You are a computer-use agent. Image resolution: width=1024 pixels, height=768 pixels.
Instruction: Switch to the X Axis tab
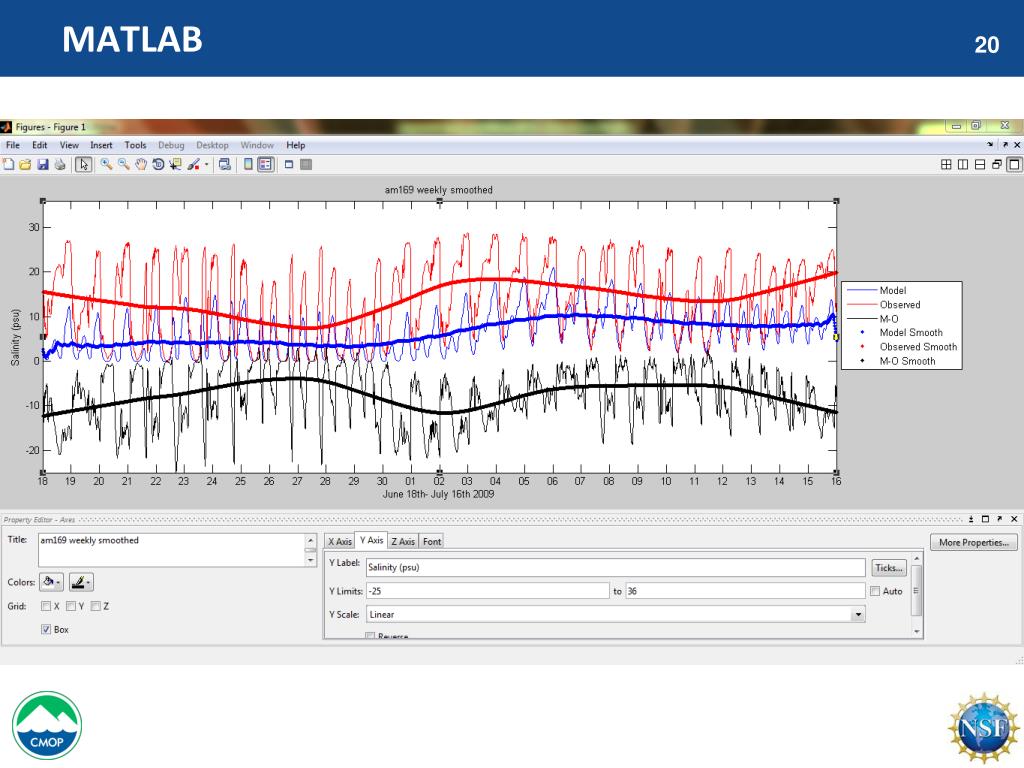pos(340,541)
